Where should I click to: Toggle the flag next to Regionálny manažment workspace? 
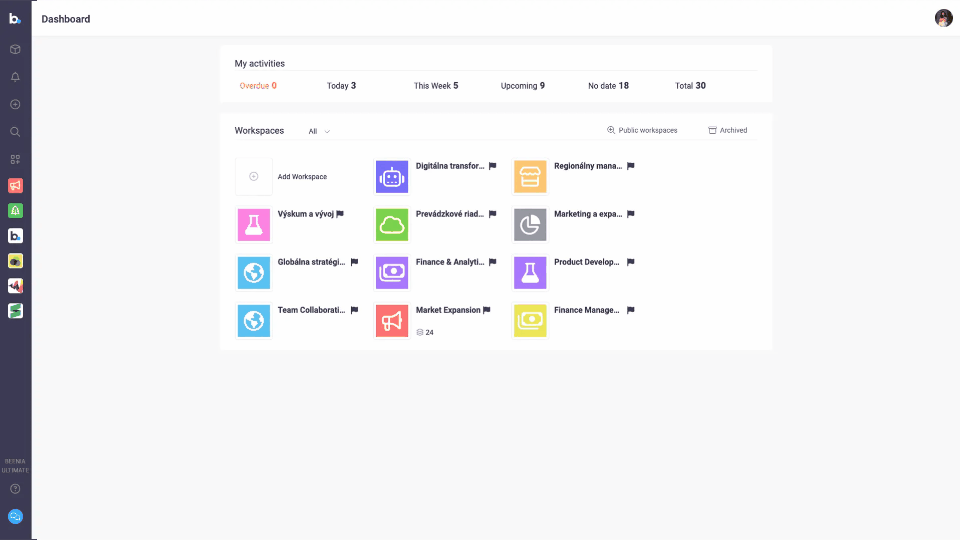point(631,166)
